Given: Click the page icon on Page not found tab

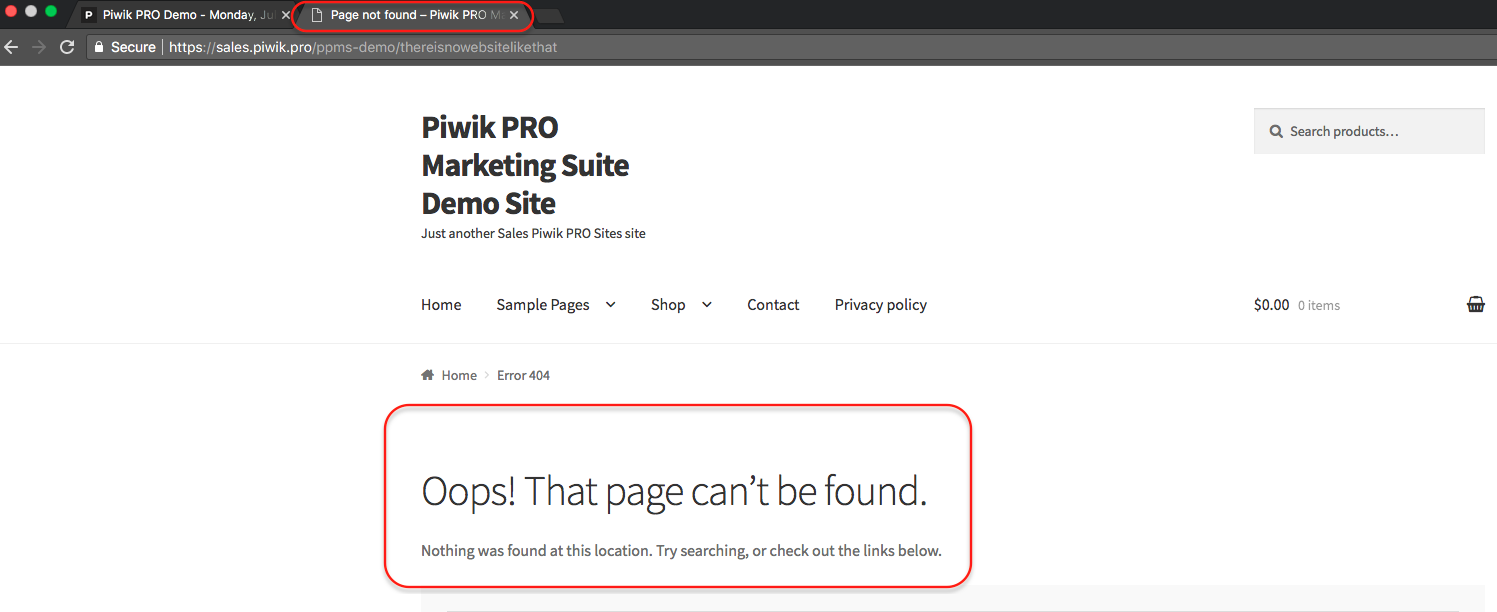Looking at the screenshot, I should pos(317,15).
